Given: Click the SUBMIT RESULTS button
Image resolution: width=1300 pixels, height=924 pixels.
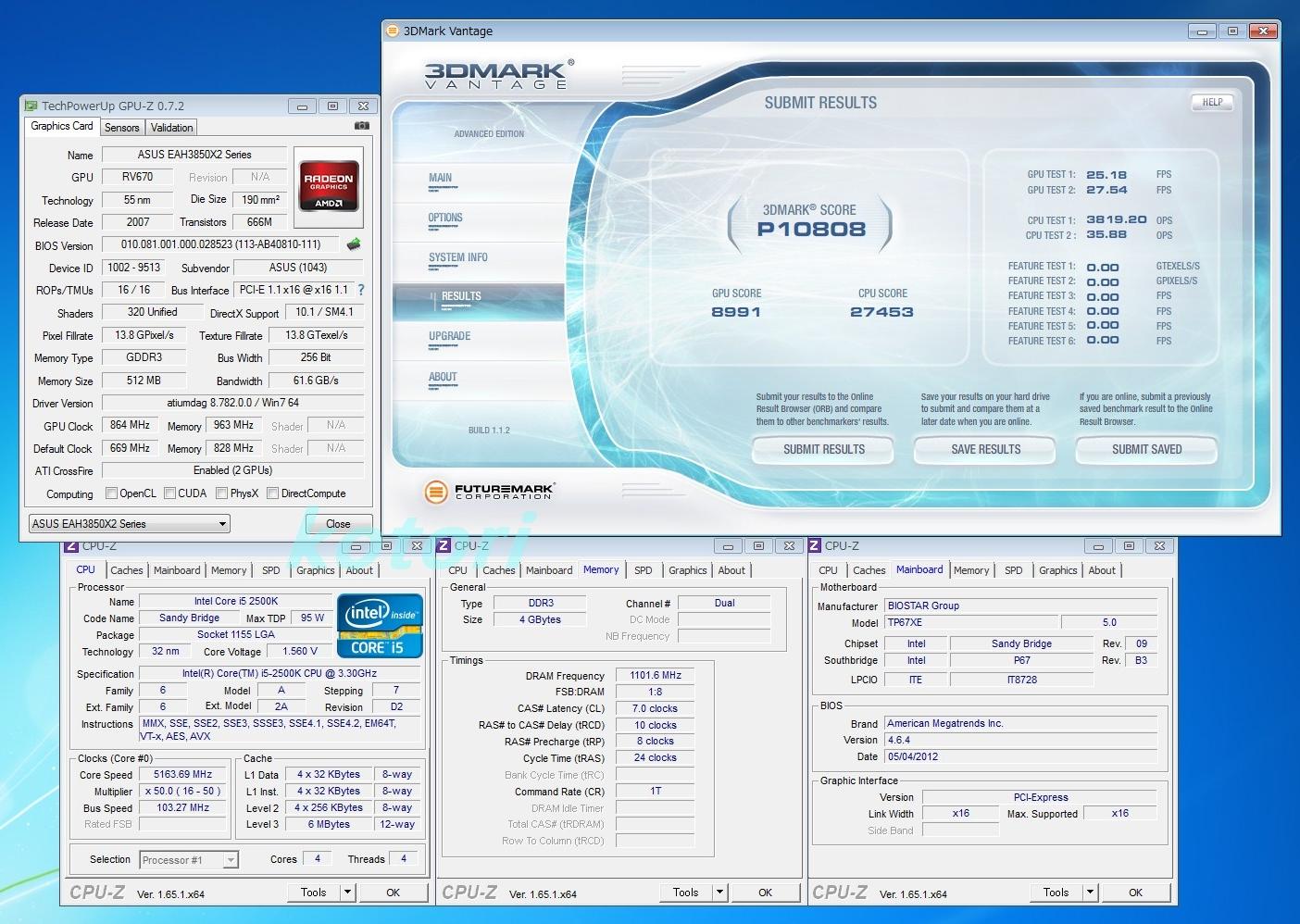Looking at the screenshot, I should (824, 449).
